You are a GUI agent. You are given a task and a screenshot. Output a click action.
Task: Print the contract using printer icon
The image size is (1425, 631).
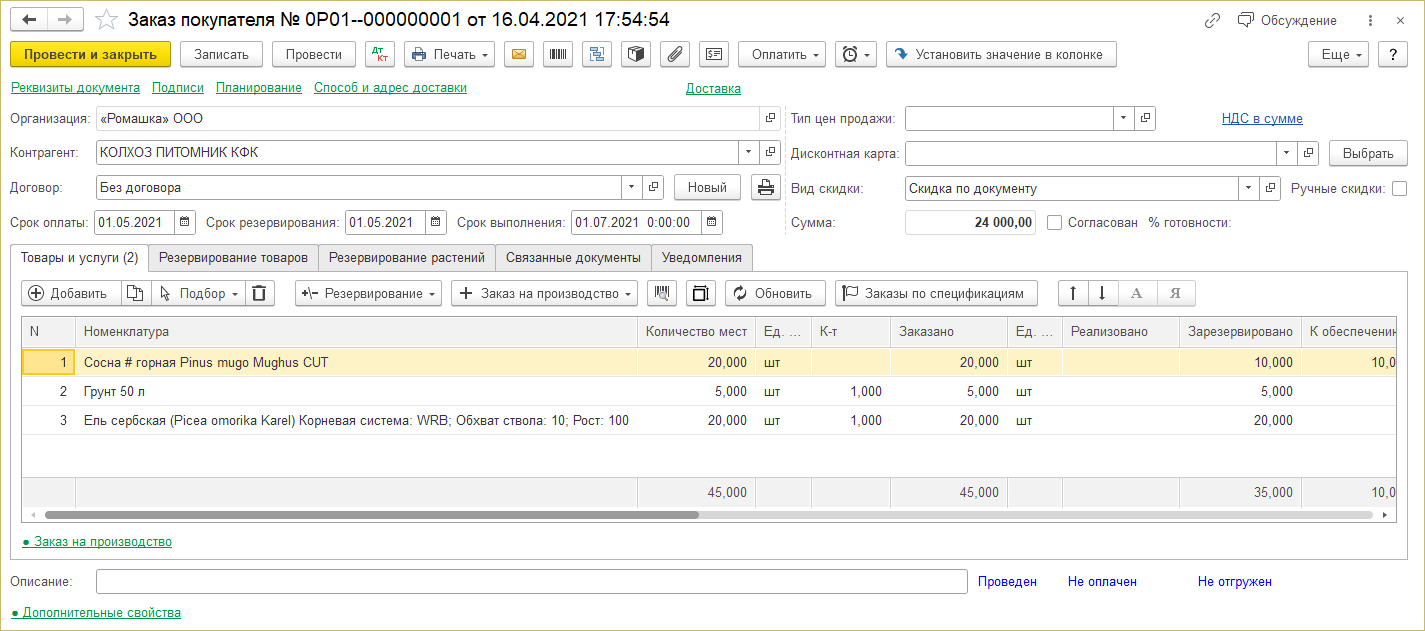click(765, 187)
